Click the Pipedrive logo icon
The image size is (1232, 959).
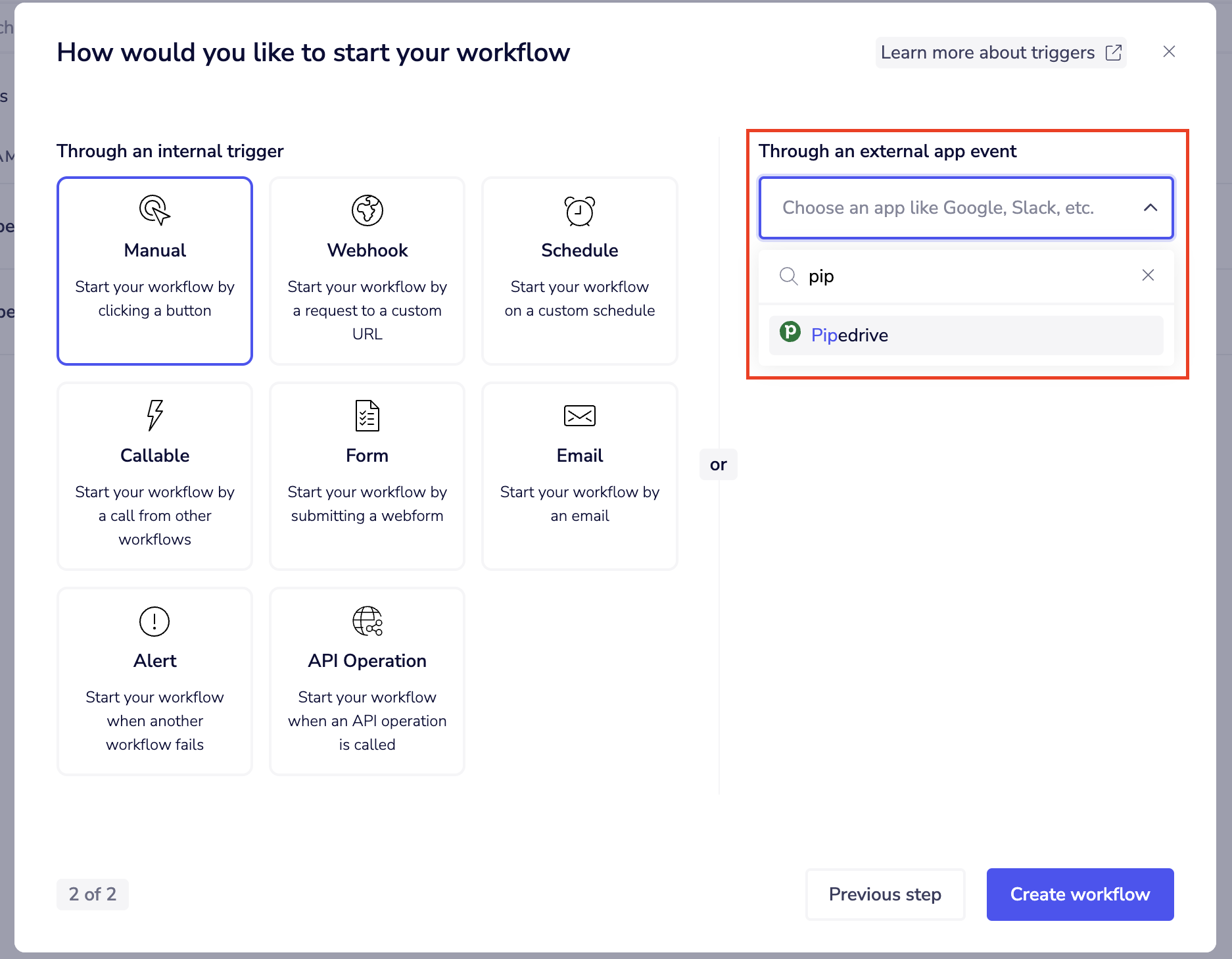(x=790, y=332)
